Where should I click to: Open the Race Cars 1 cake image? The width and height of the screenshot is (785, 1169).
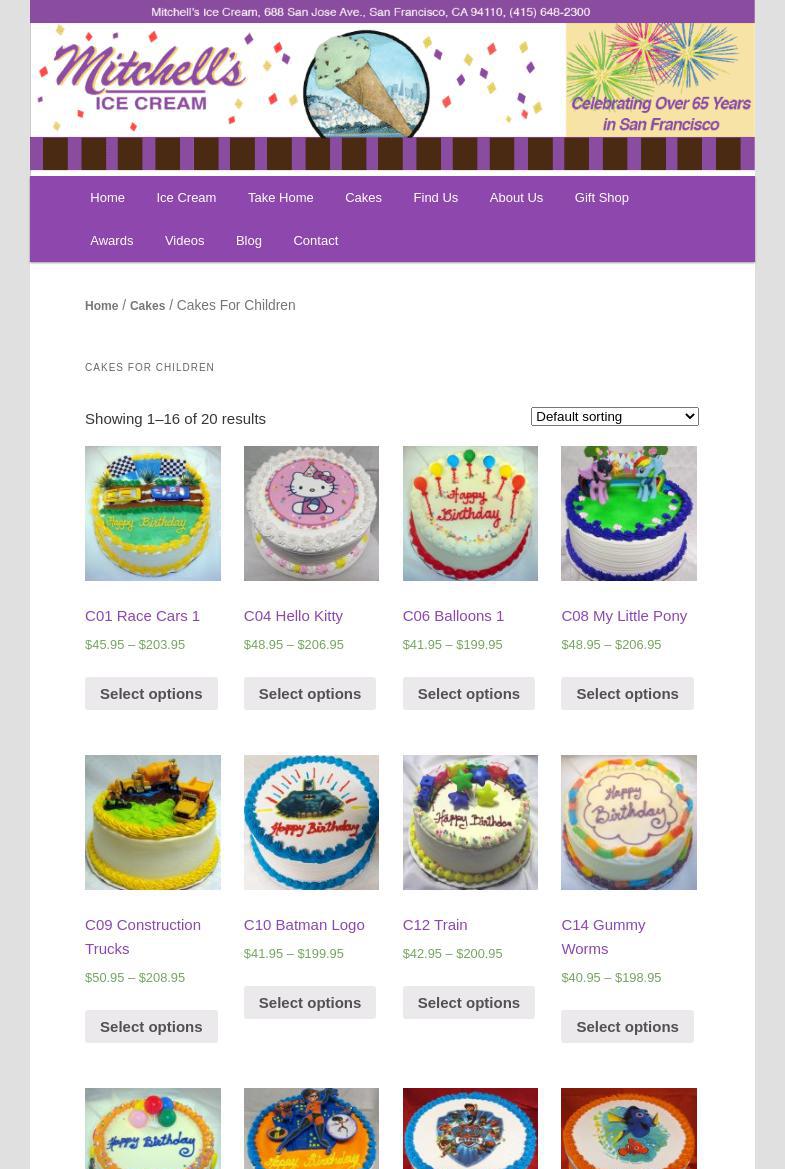(x=153, y=513)
